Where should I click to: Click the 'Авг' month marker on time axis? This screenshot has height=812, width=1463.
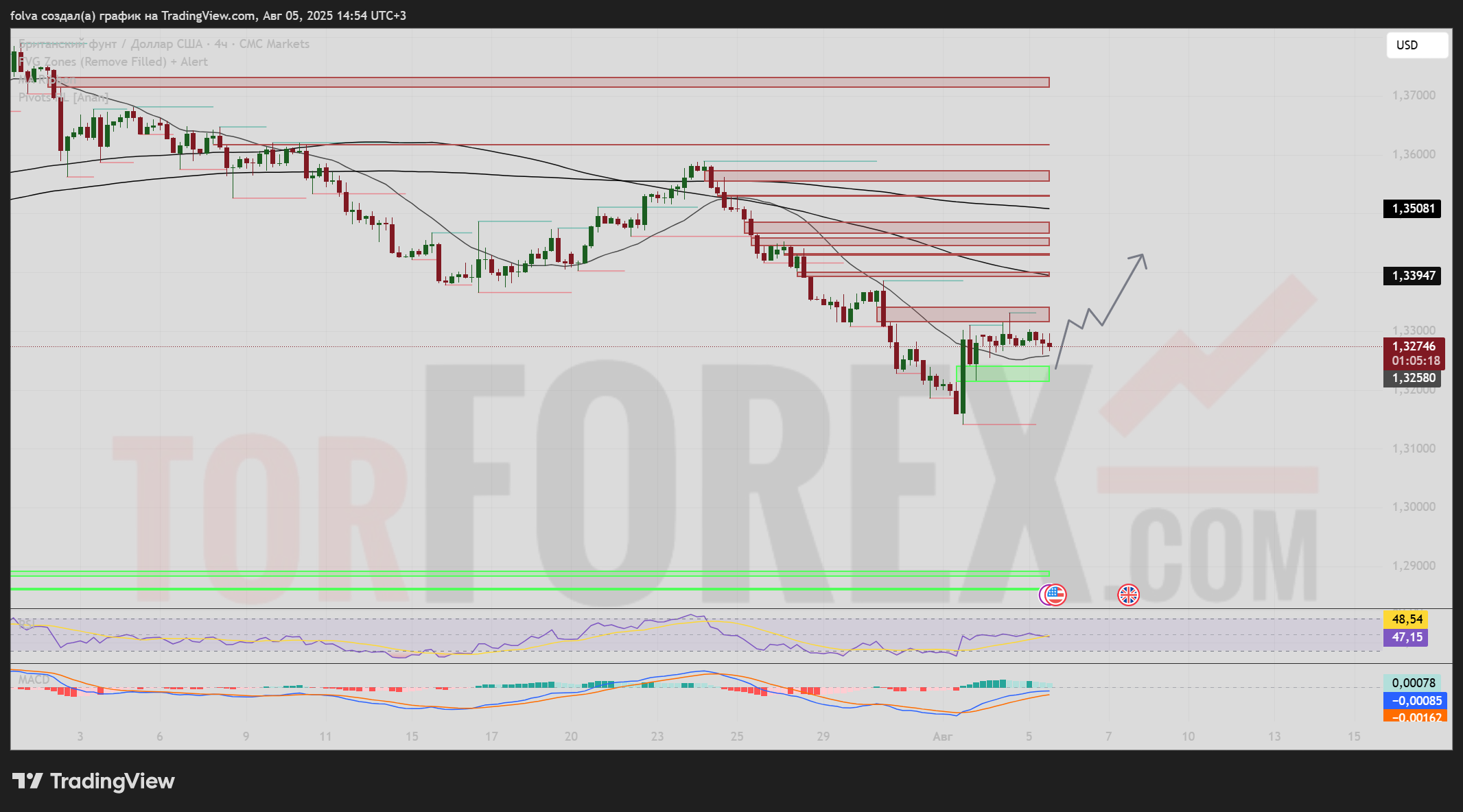pos(943,737)
